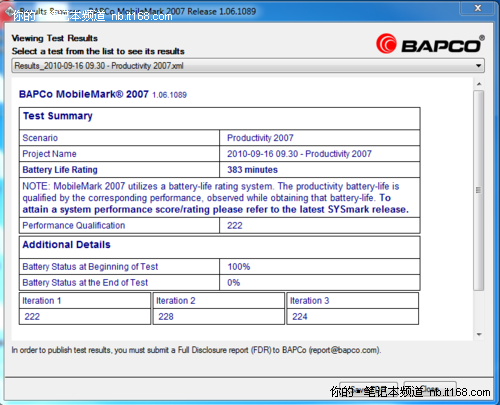Click the '383 minutes' value
The image size is (500, 405).
252,170
